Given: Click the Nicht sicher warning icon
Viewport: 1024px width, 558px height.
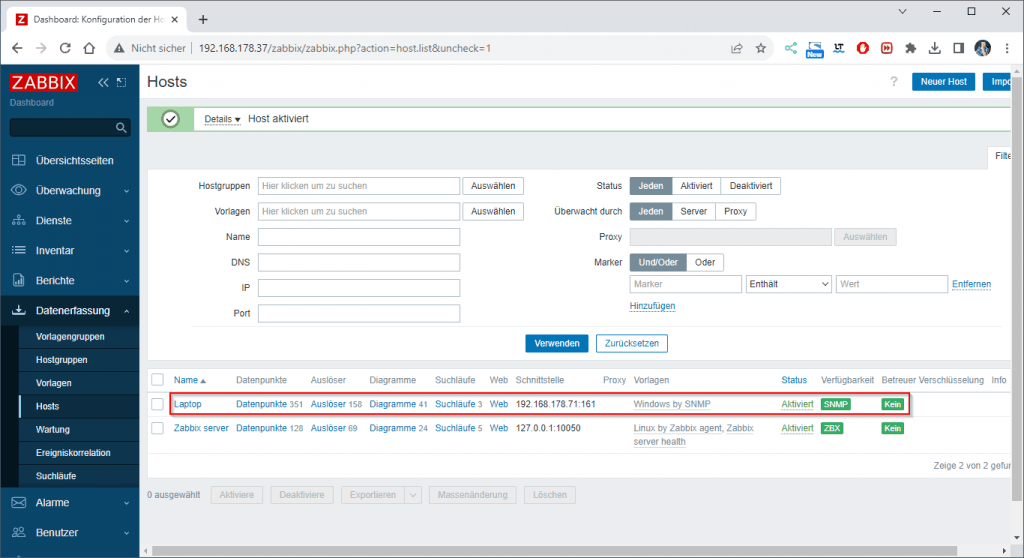Looking at the screenshot, I should 119,48.
